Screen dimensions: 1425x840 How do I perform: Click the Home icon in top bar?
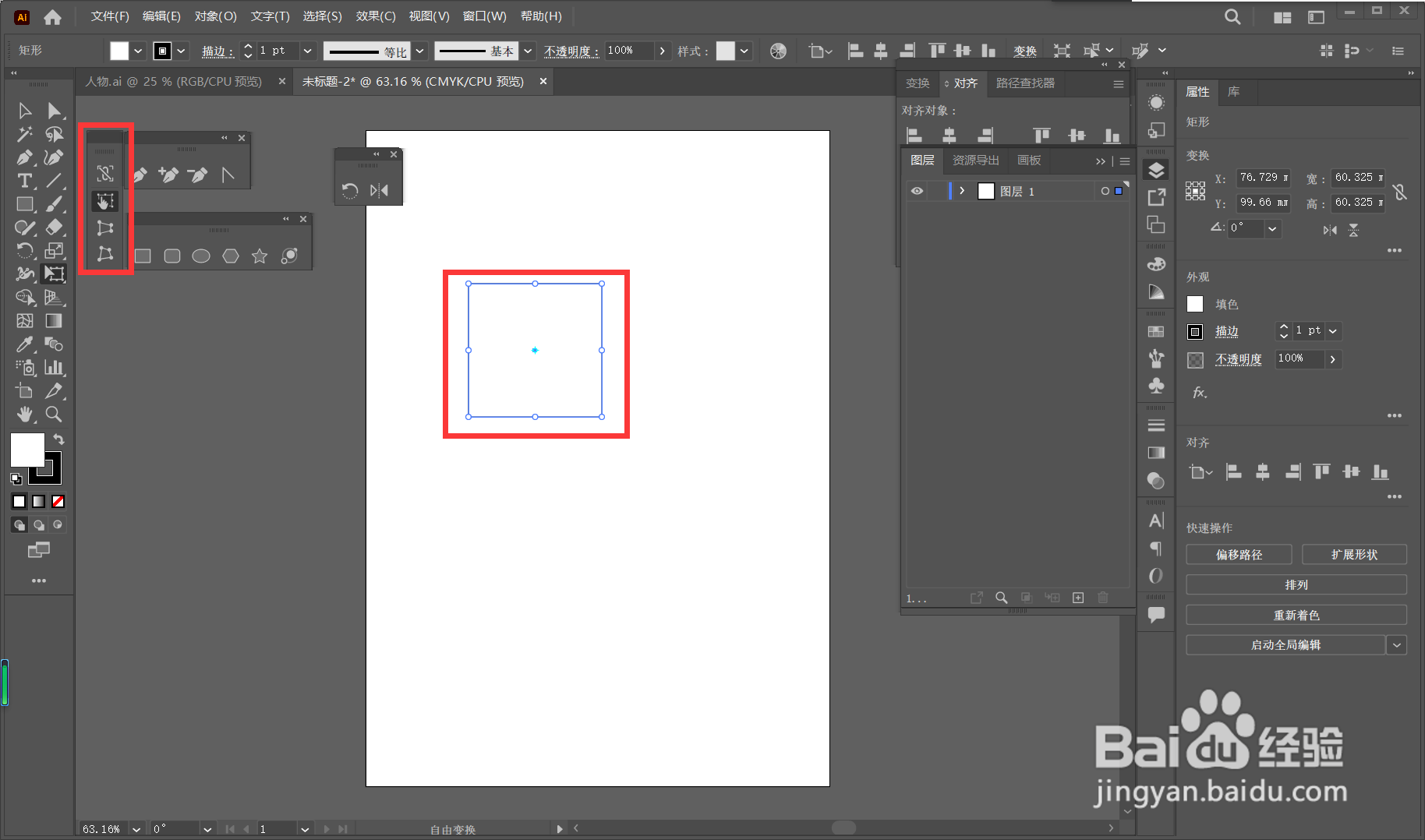tap(52, 16)
